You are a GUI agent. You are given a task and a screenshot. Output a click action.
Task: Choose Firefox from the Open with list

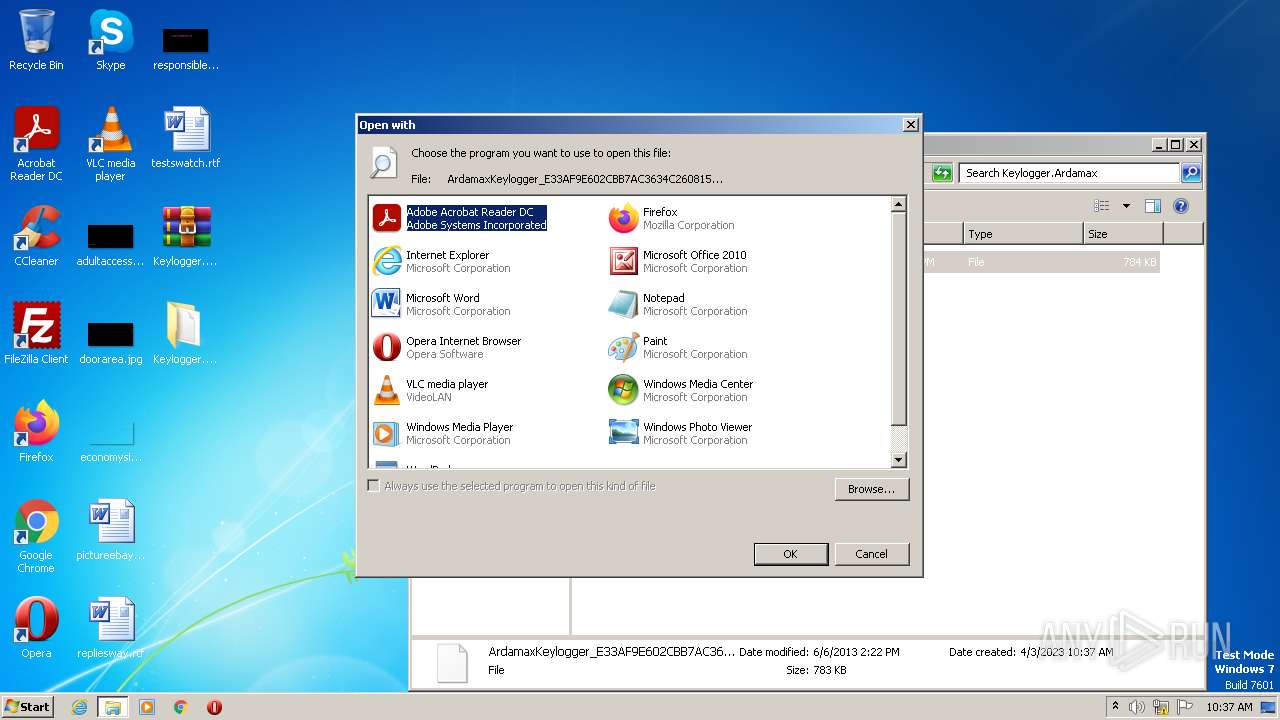coord(672,218)
